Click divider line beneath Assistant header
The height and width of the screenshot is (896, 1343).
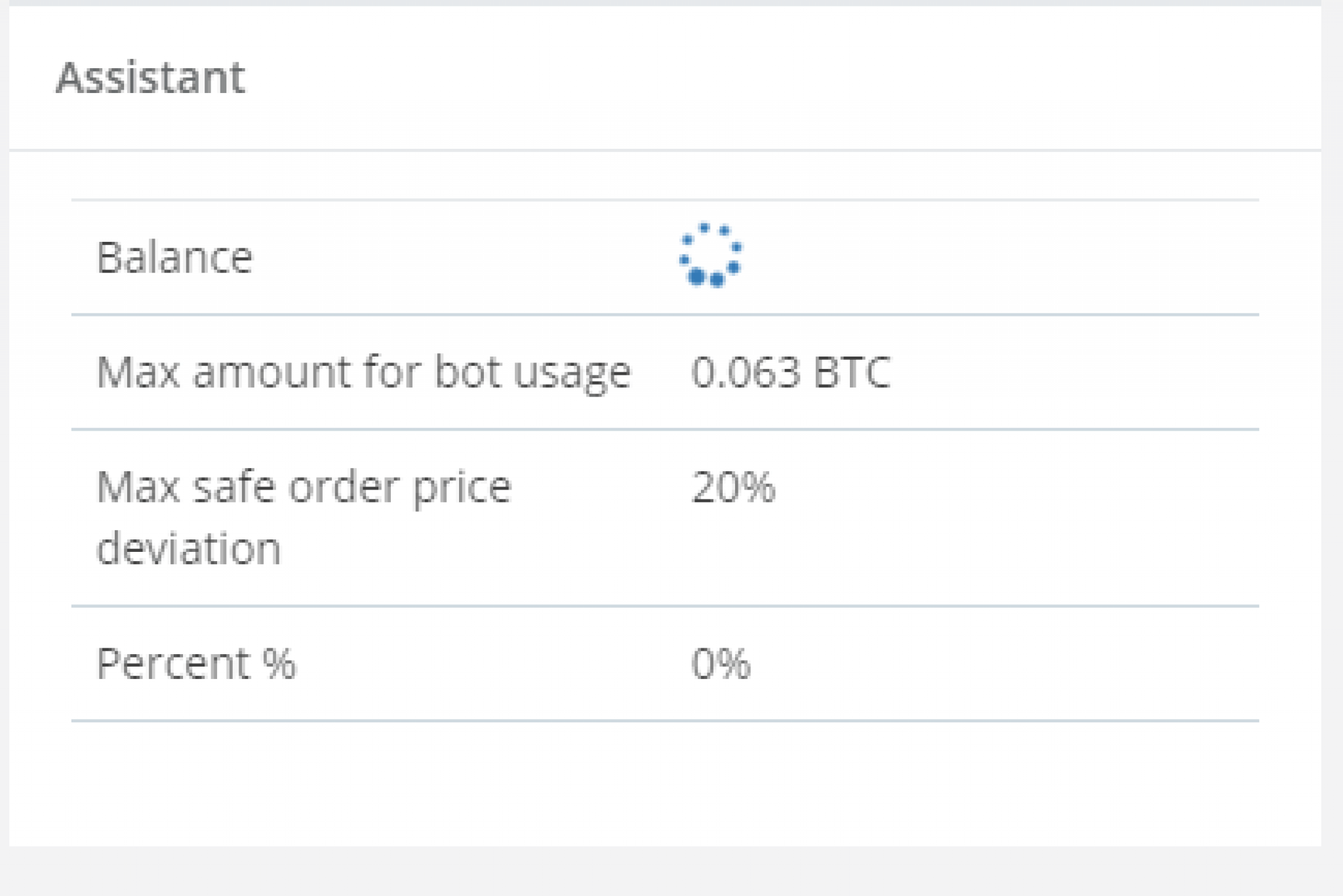click(656, 150)
